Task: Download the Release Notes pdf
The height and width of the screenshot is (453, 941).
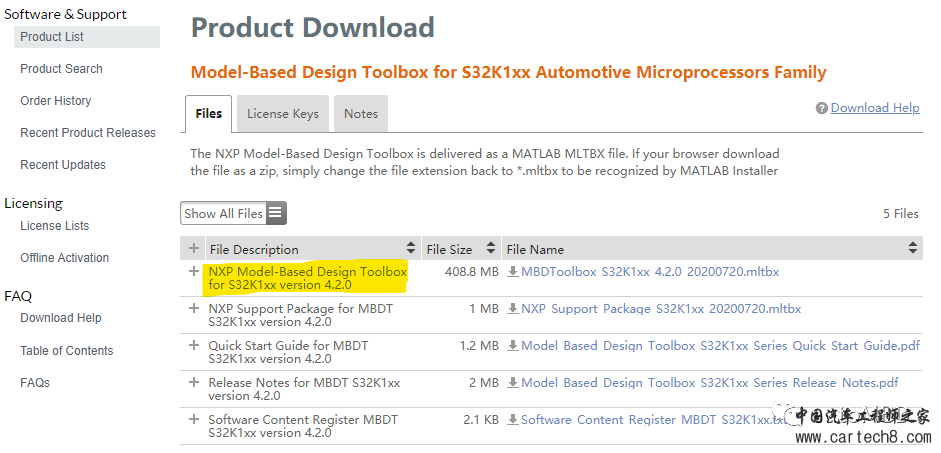Action: tap(709, 383)
